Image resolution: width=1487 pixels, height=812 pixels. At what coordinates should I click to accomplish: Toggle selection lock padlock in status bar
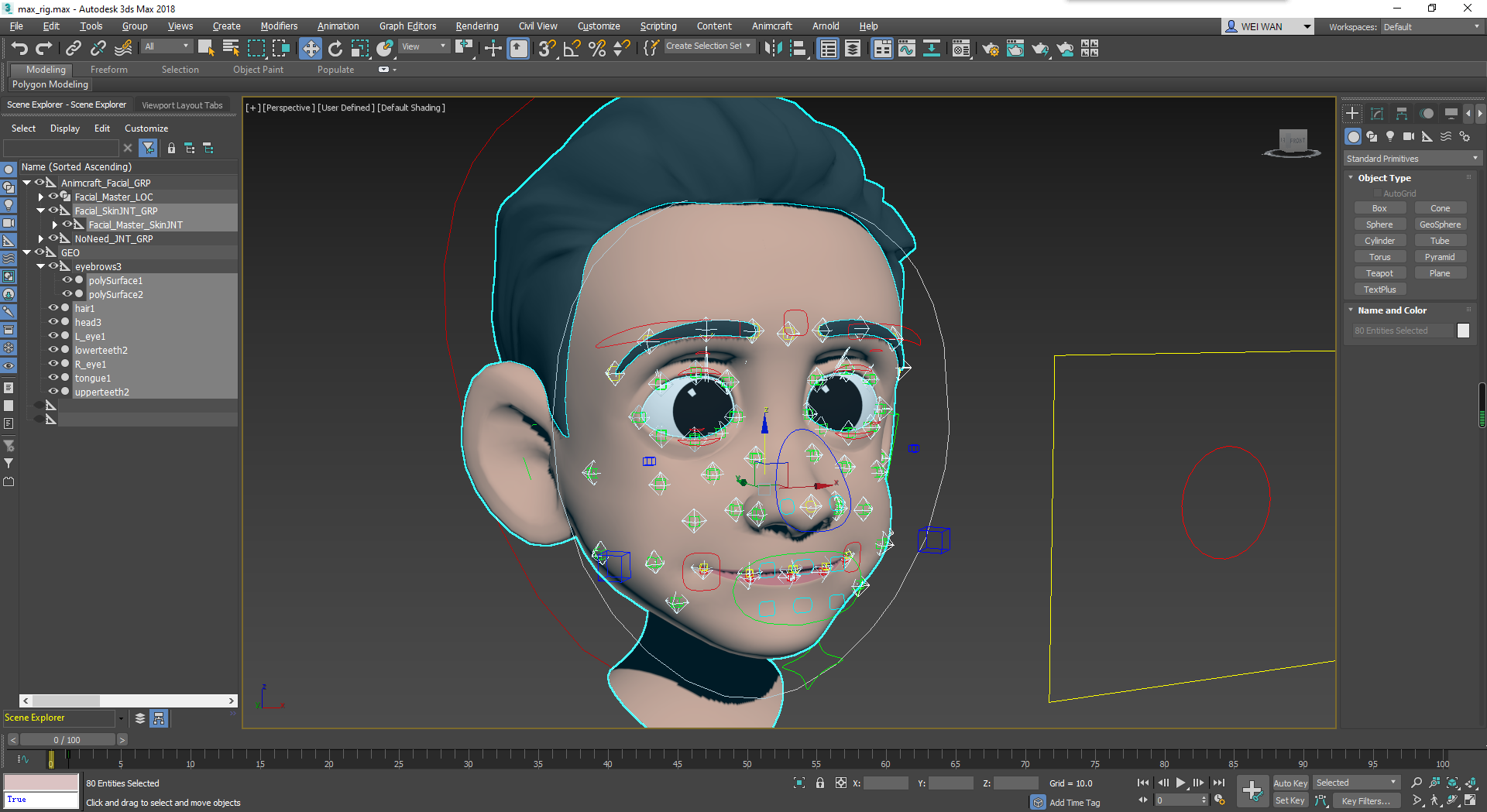coord(820,783)
